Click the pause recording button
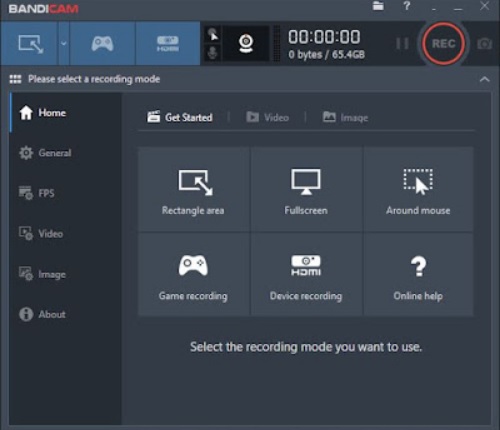 (x=402, y=44)
